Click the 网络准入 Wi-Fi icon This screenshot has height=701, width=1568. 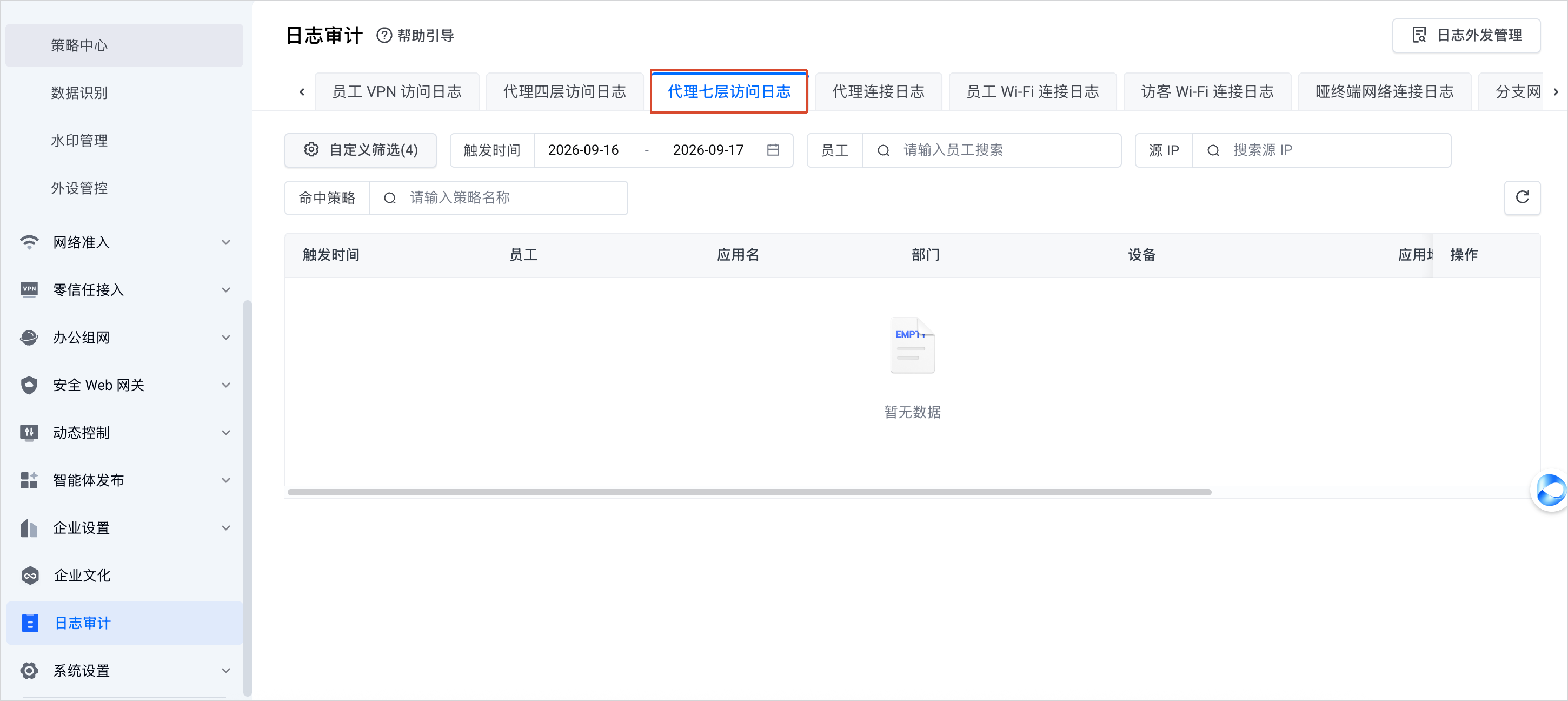pos(29,242)
